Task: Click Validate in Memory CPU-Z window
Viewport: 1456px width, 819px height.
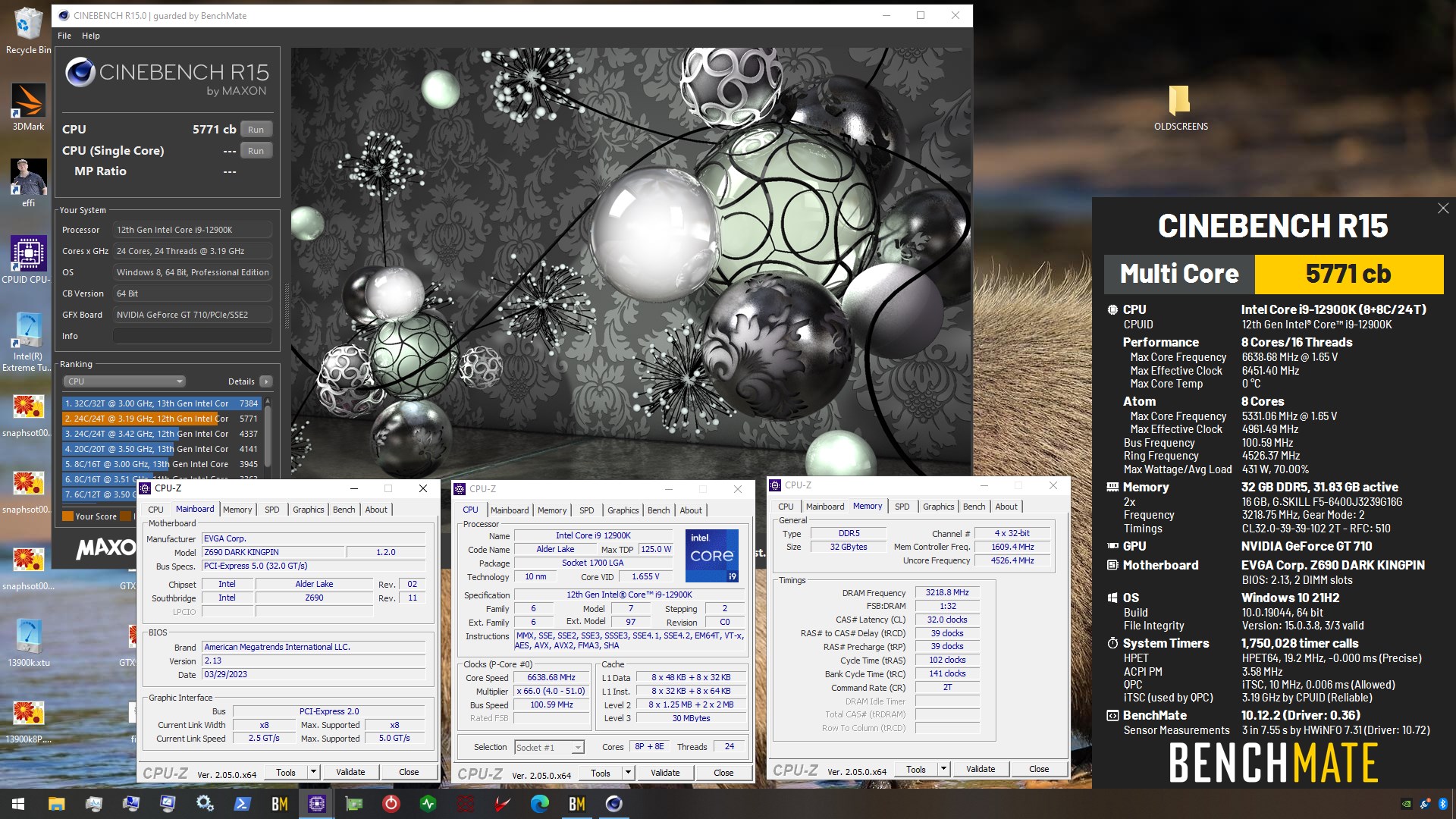Action: point(981,769)
